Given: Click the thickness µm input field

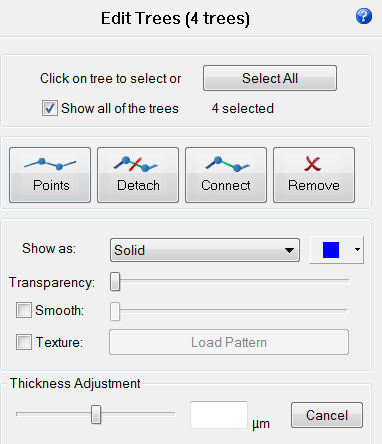Looking at the screenshot, I should pos(219,415).
